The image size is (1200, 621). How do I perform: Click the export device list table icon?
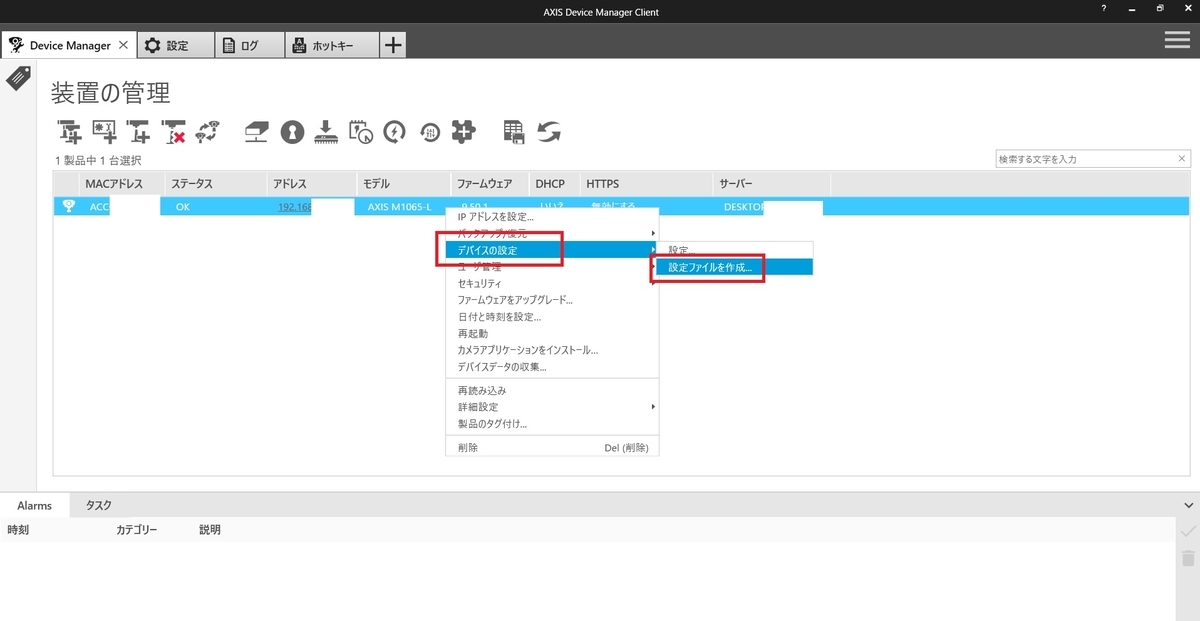click(514, 131)
